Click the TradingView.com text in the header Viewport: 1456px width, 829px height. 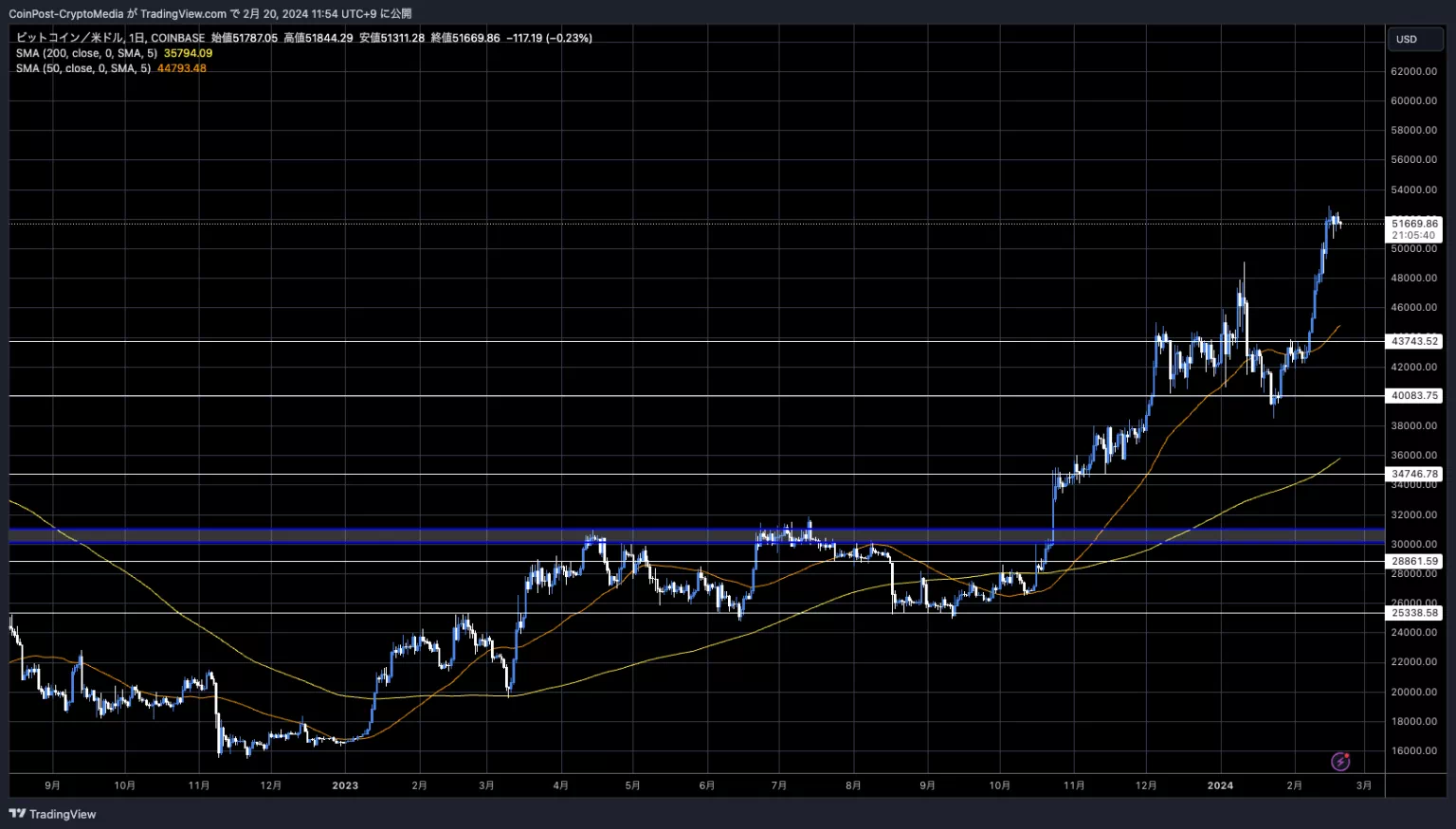(183, 13)
